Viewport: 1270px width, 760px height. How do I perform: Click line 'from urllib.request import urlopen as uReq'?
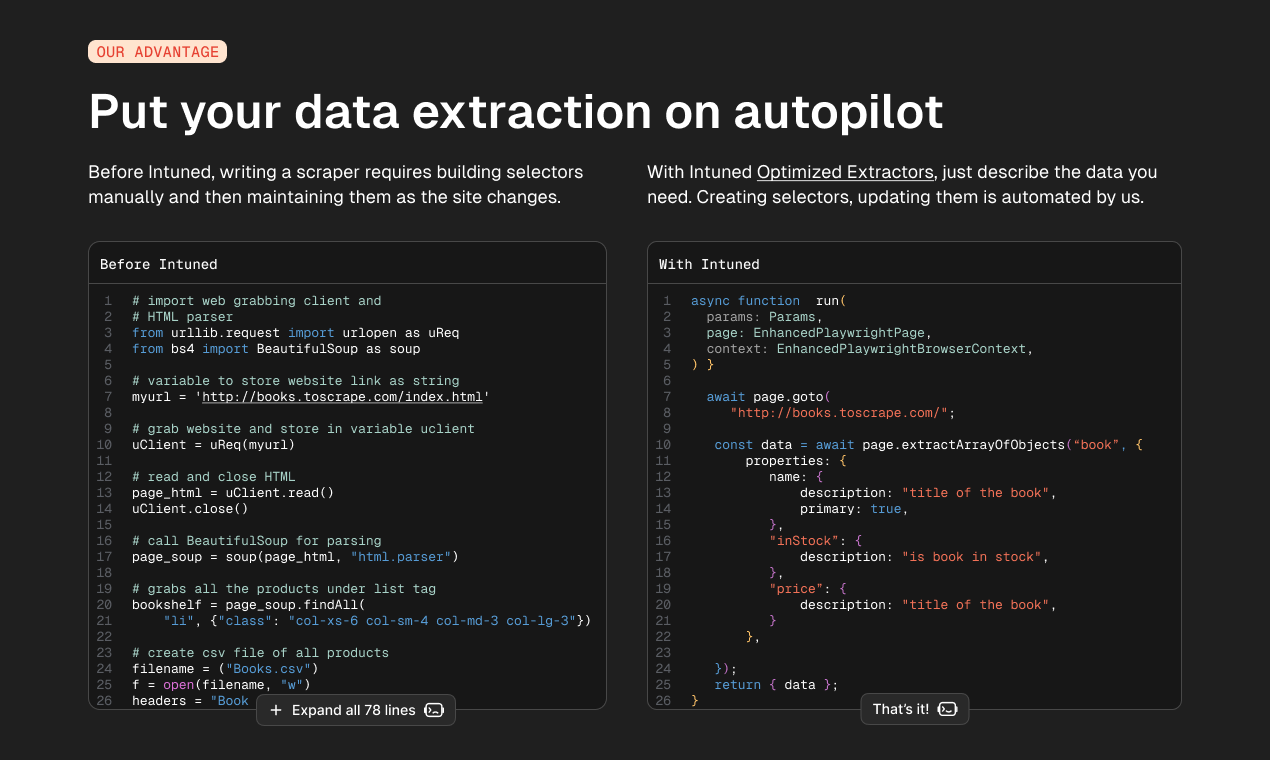click(296, 333)
